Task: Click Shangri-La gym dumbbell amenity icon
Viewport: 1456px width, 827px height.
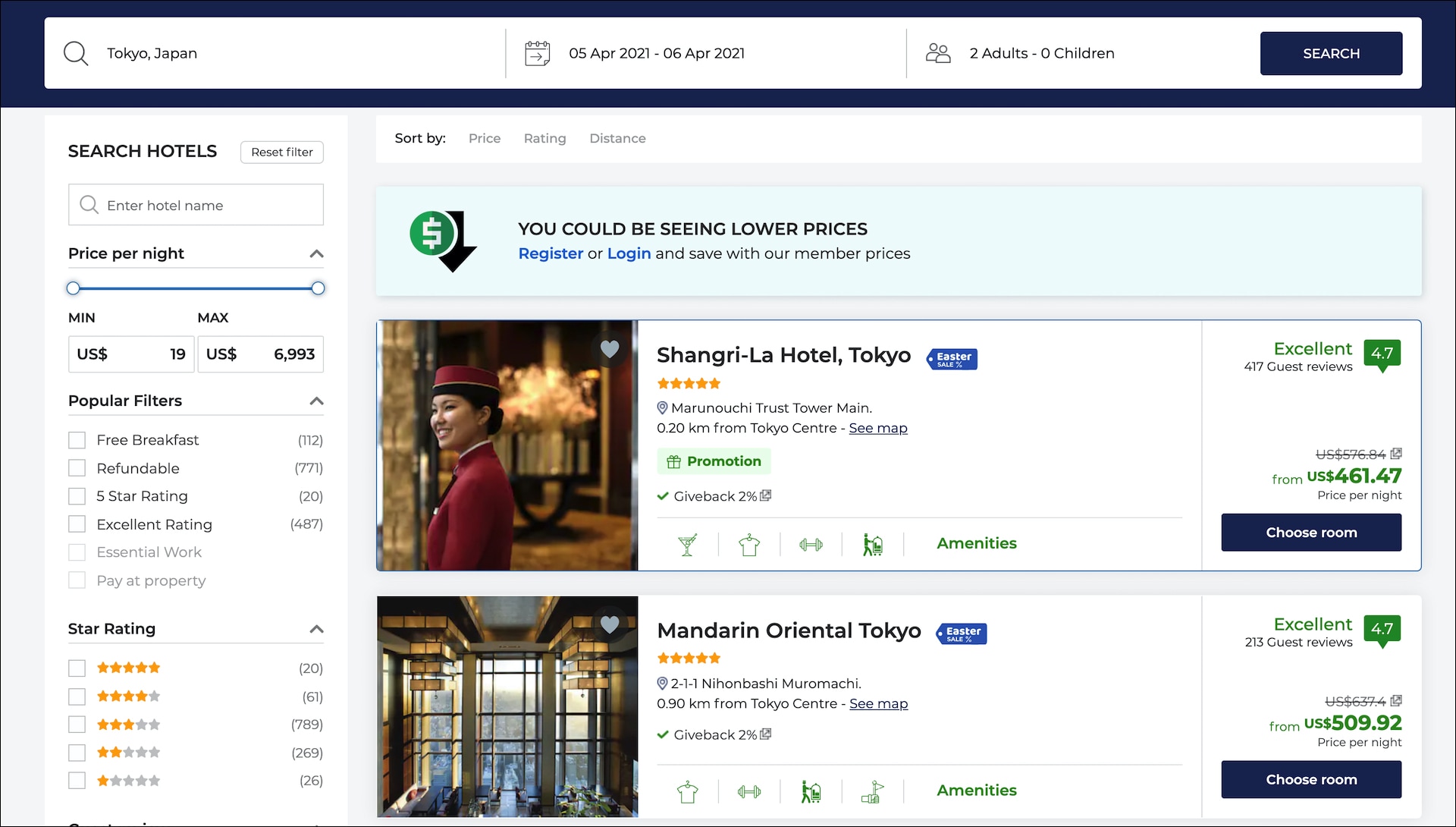Action: 811,545
